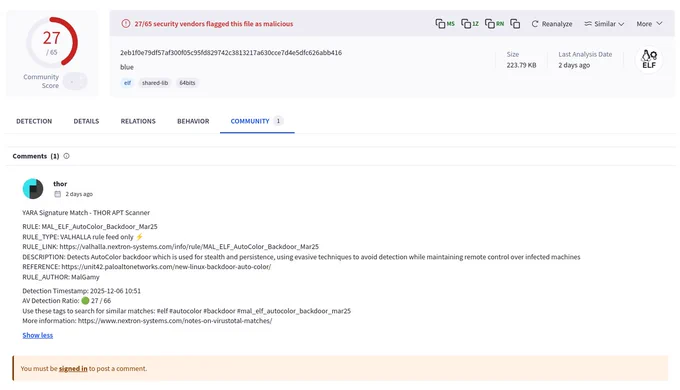The image size is (680, 390).
Task: Click the info icon beside Comments
Action: [x=66, y=156]
